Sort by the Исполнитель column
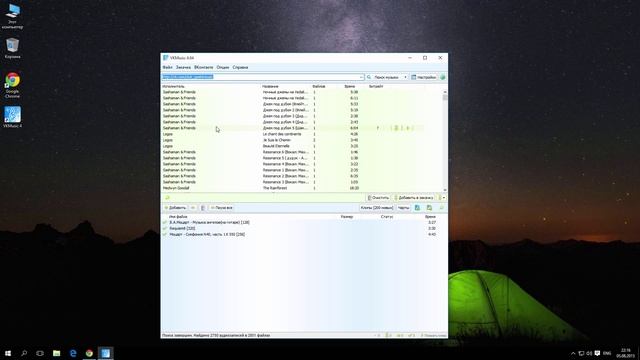The height and width of the screenshot is (360, 640). point(173,87)
